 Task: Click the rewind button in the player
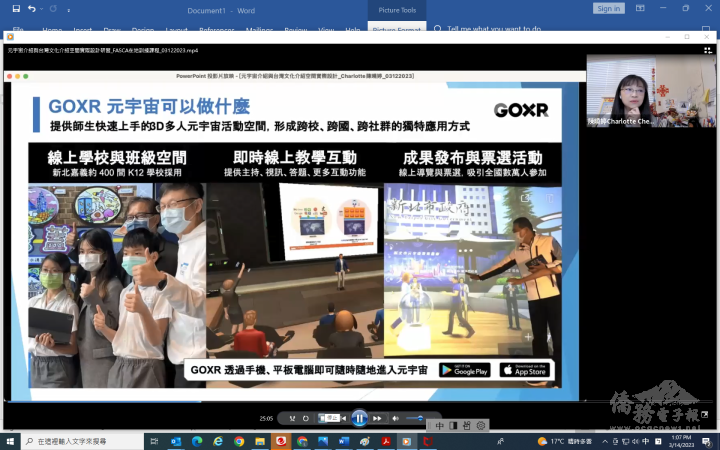pyautogui.click(x=343, y=418)
